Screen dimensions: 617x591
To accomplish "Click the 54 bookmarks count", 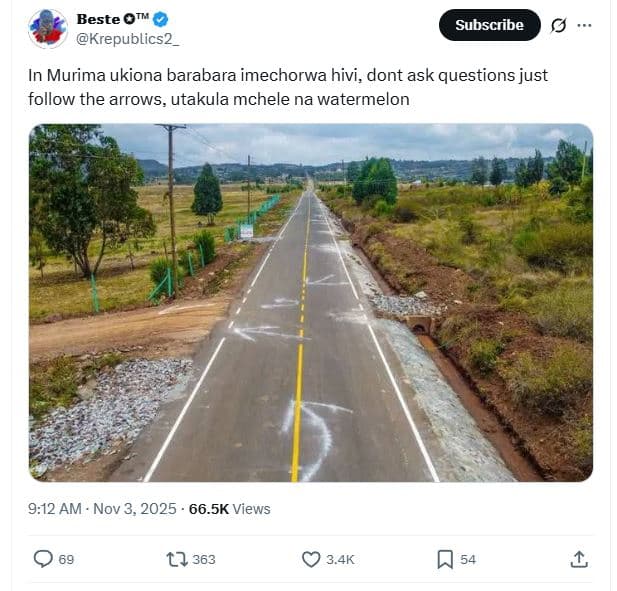I will [x=468, y=559].
